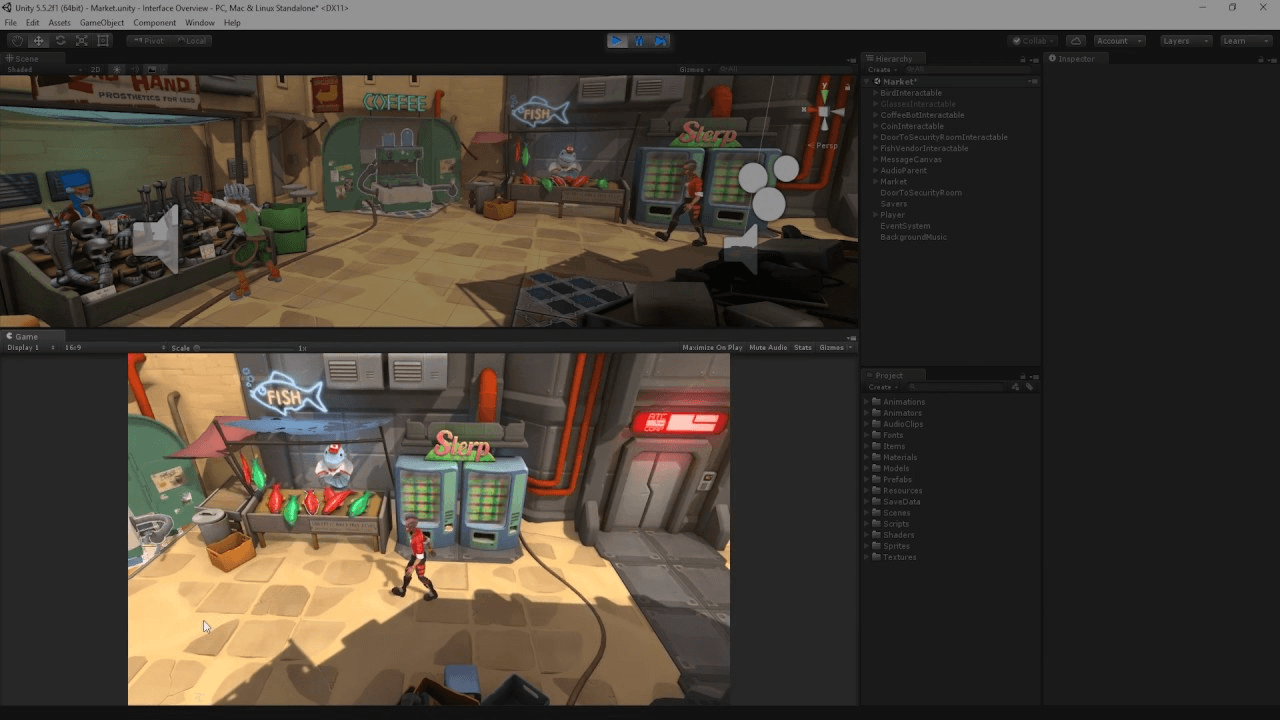Click the Step frame button
This screenshot has width=1280, height=720.
click(661, 41)
